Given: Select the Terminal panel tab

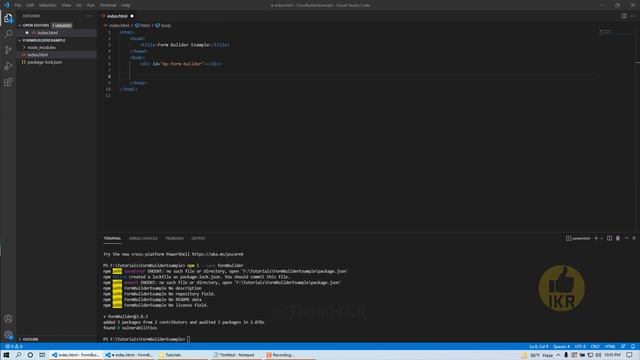Looking at the screenshot, I should click(x=112, y=238).
